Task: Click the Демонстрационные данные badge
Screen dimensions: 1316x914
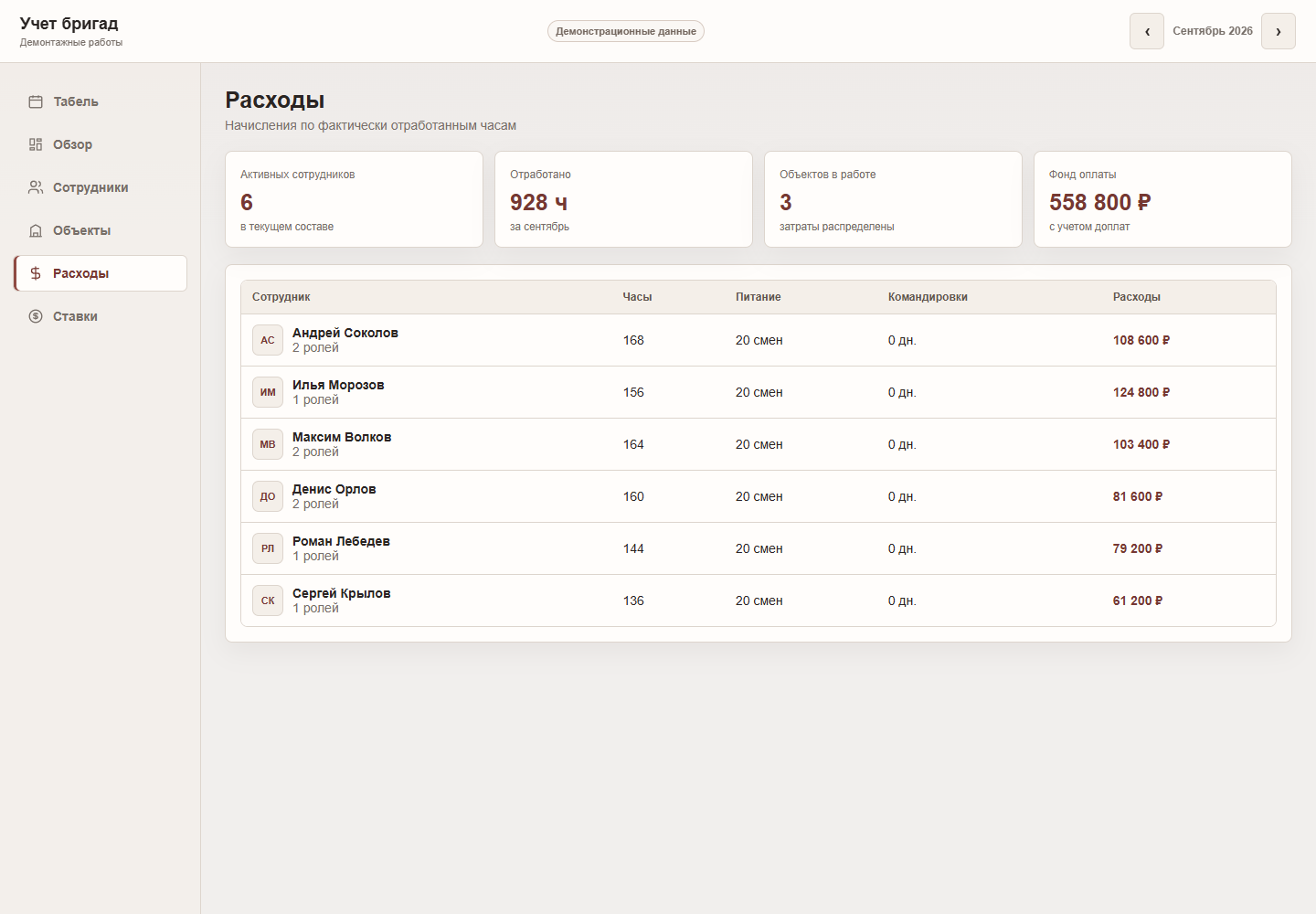Action: pos(626,31)
